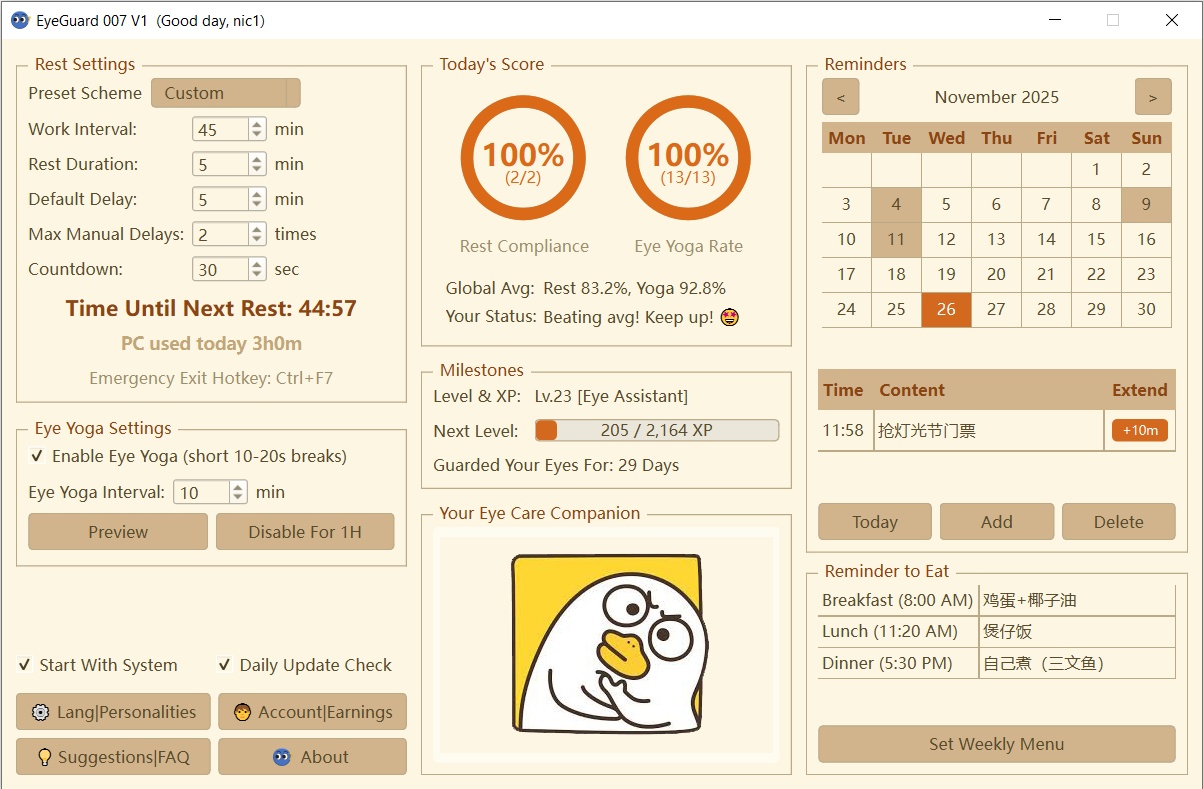Open the Preset Scheme dropdown showing Custom
The height and width of the screenshot is (789, 1203).
point(225,92)
